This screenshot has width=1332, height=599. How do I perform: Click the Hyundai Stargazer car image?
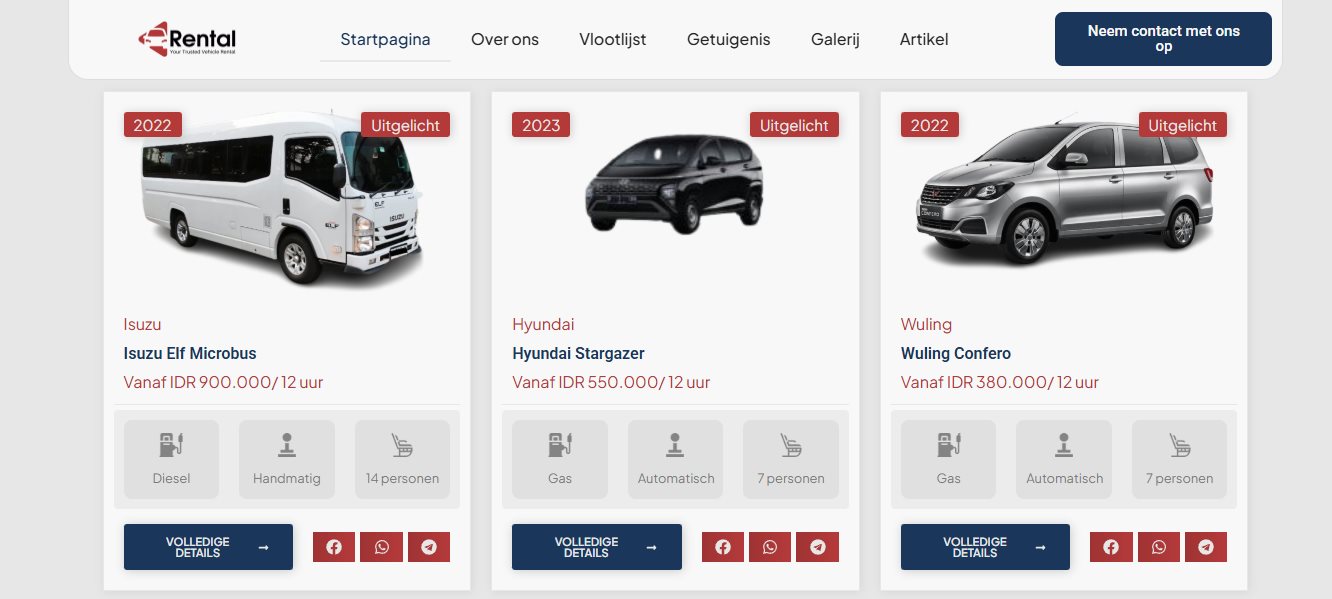(674, 185)
